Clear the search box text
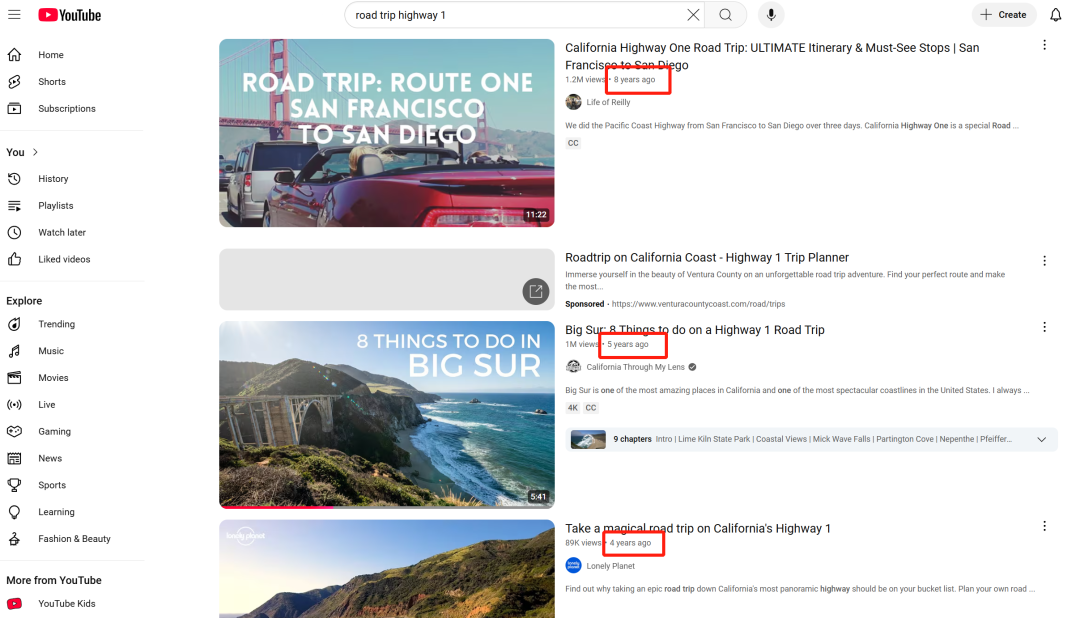The image size is (1080, 618). point(693,15)
